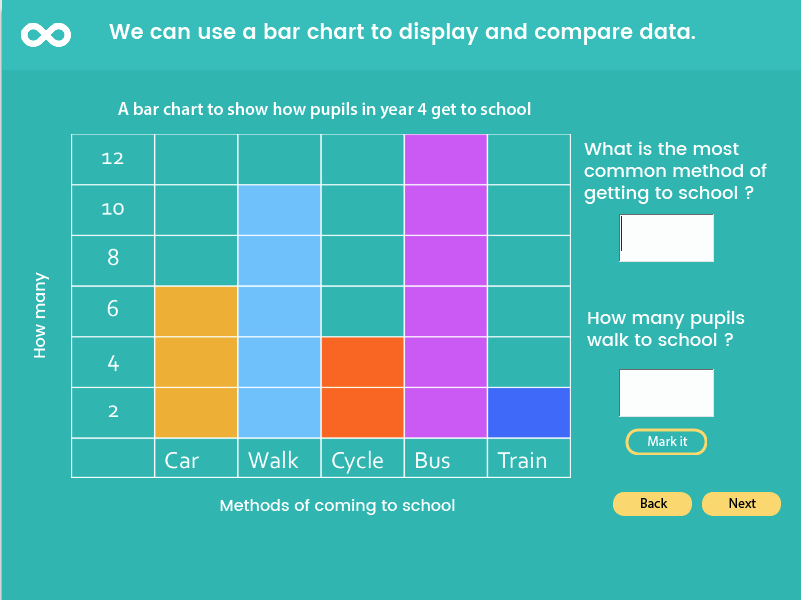Image resolution: width=801 pixels, height=600 pixels.
Task: Click the infinity logo icon
Action: (x=46, y=35)
